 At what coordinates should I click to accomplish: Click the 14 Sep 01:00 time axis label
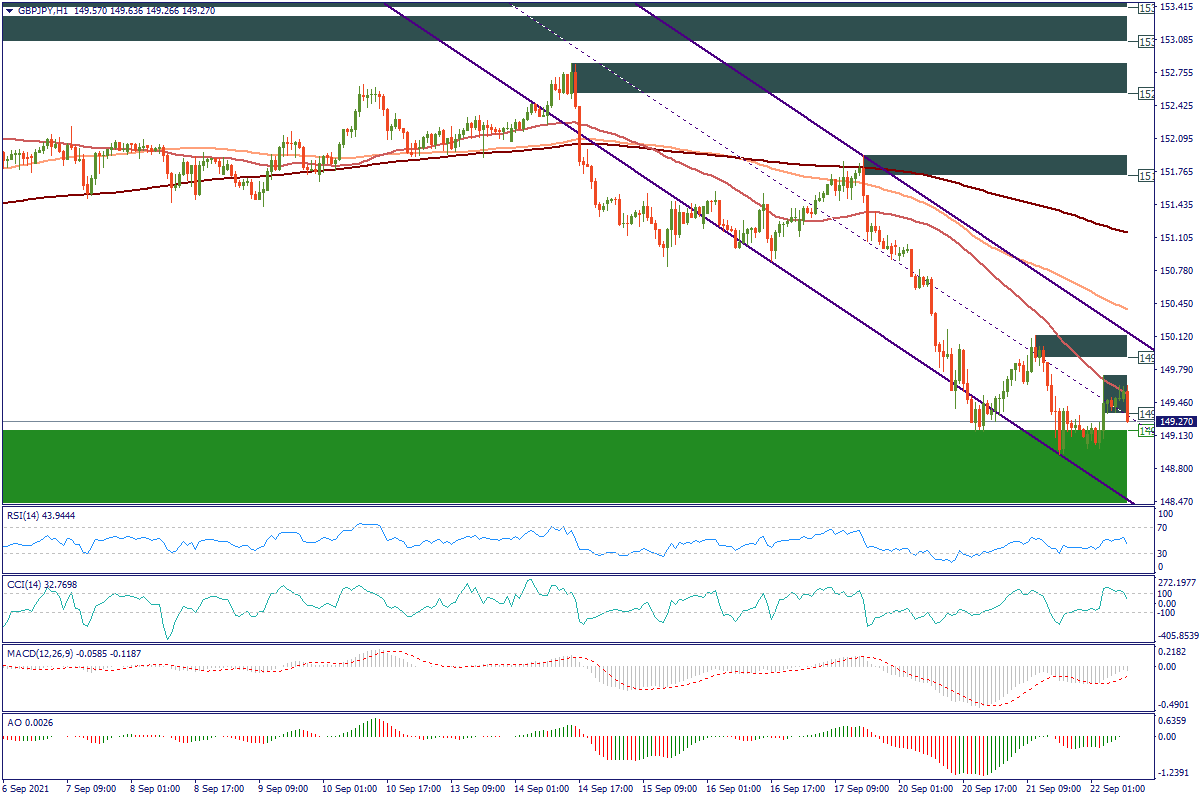544,789
